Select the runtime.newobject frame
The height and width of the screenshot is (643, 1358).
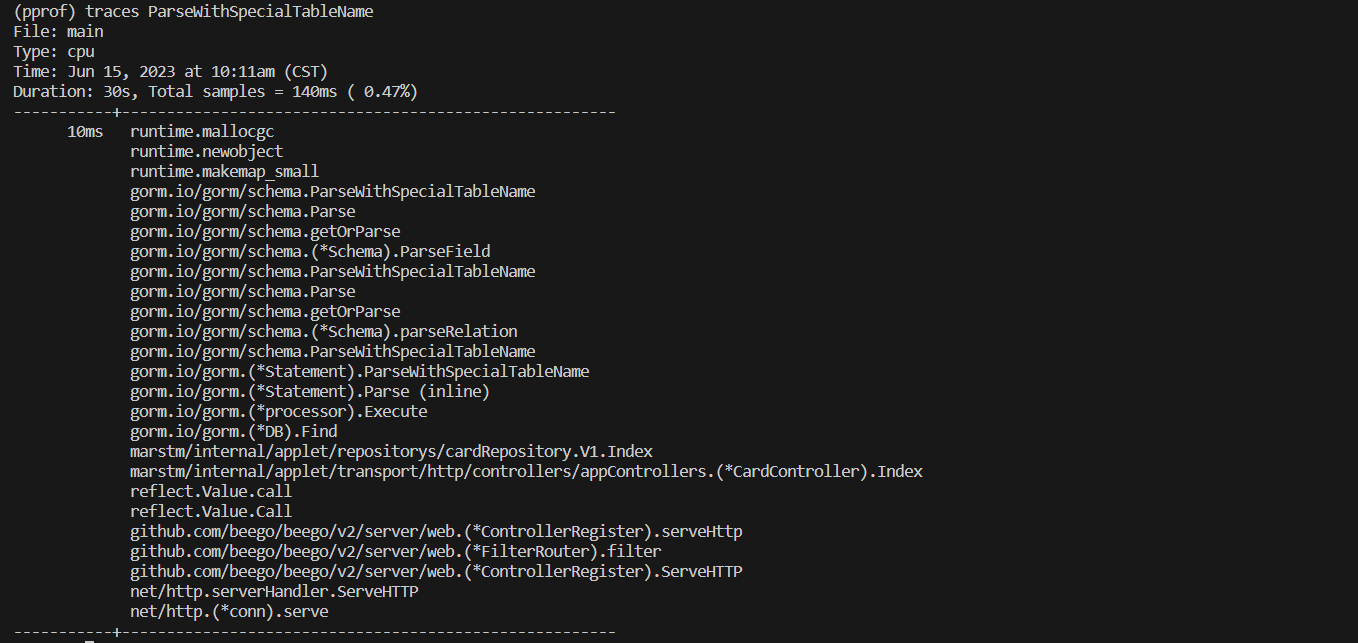[x=206, y=152]
